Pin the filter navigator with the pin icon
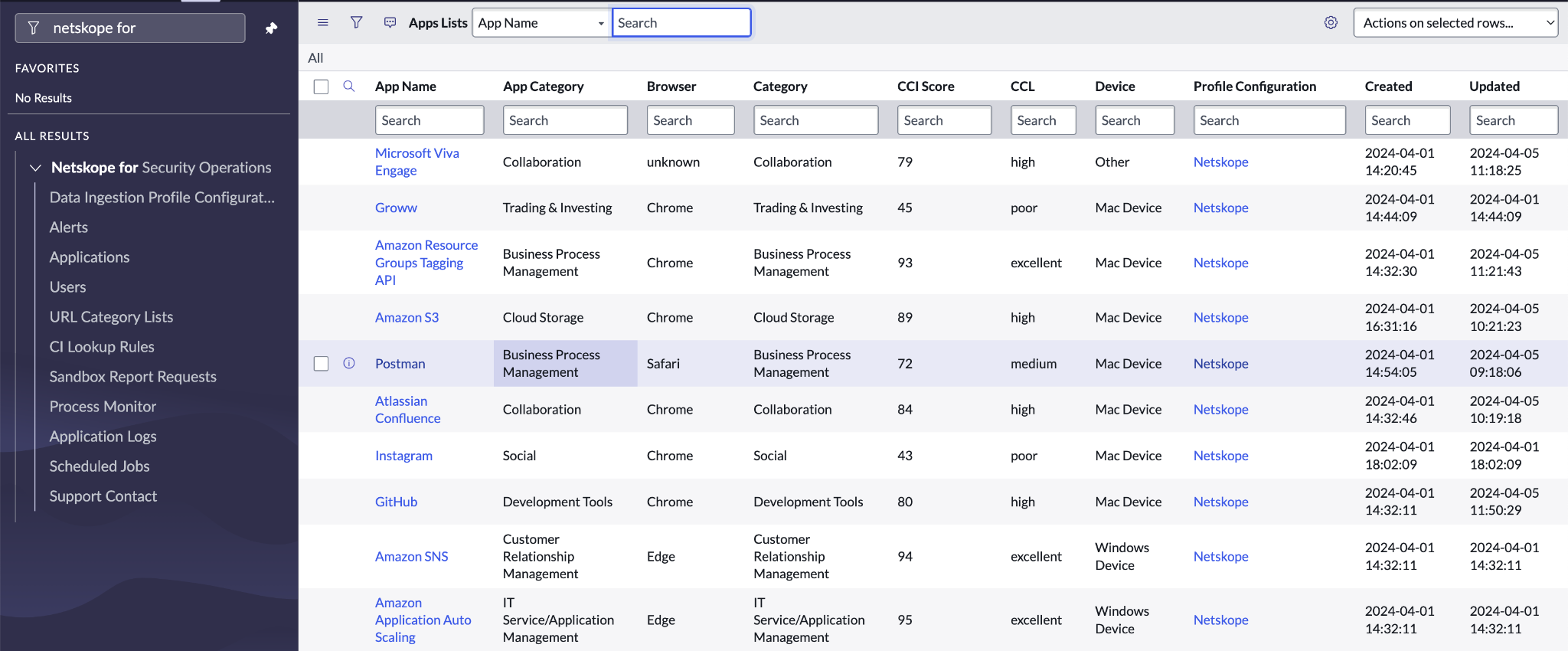The height and width of the screenshot is (651, 1568). click(x=271, y=28)
